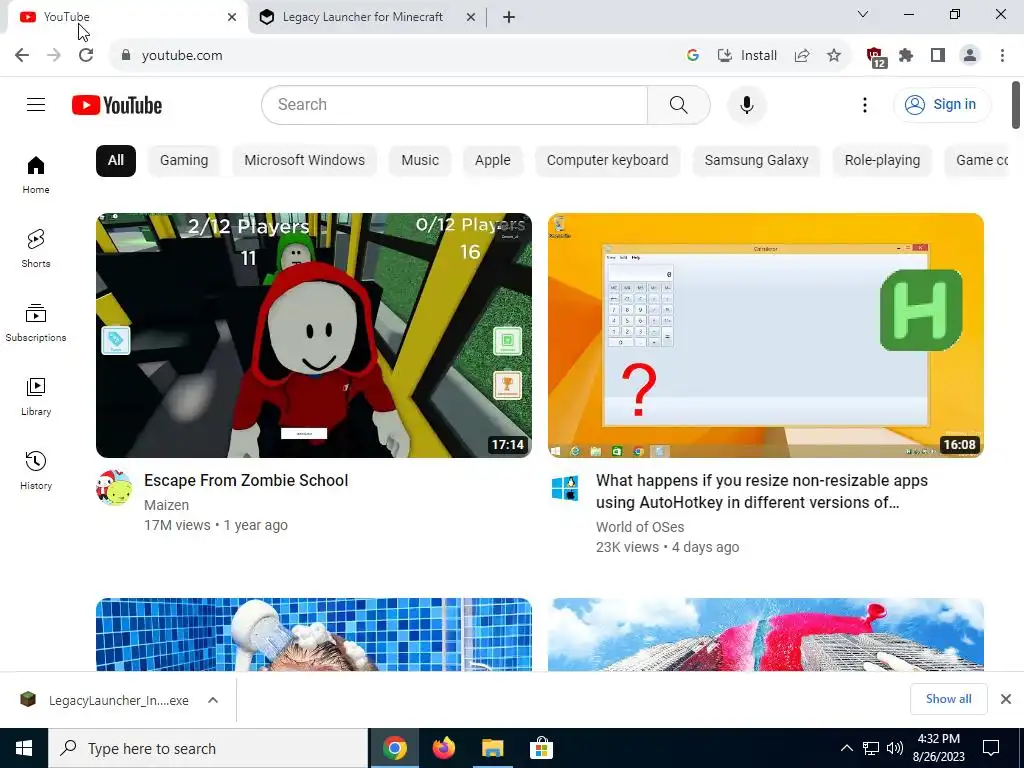Click the forward navigation arrow

(54, 55)
